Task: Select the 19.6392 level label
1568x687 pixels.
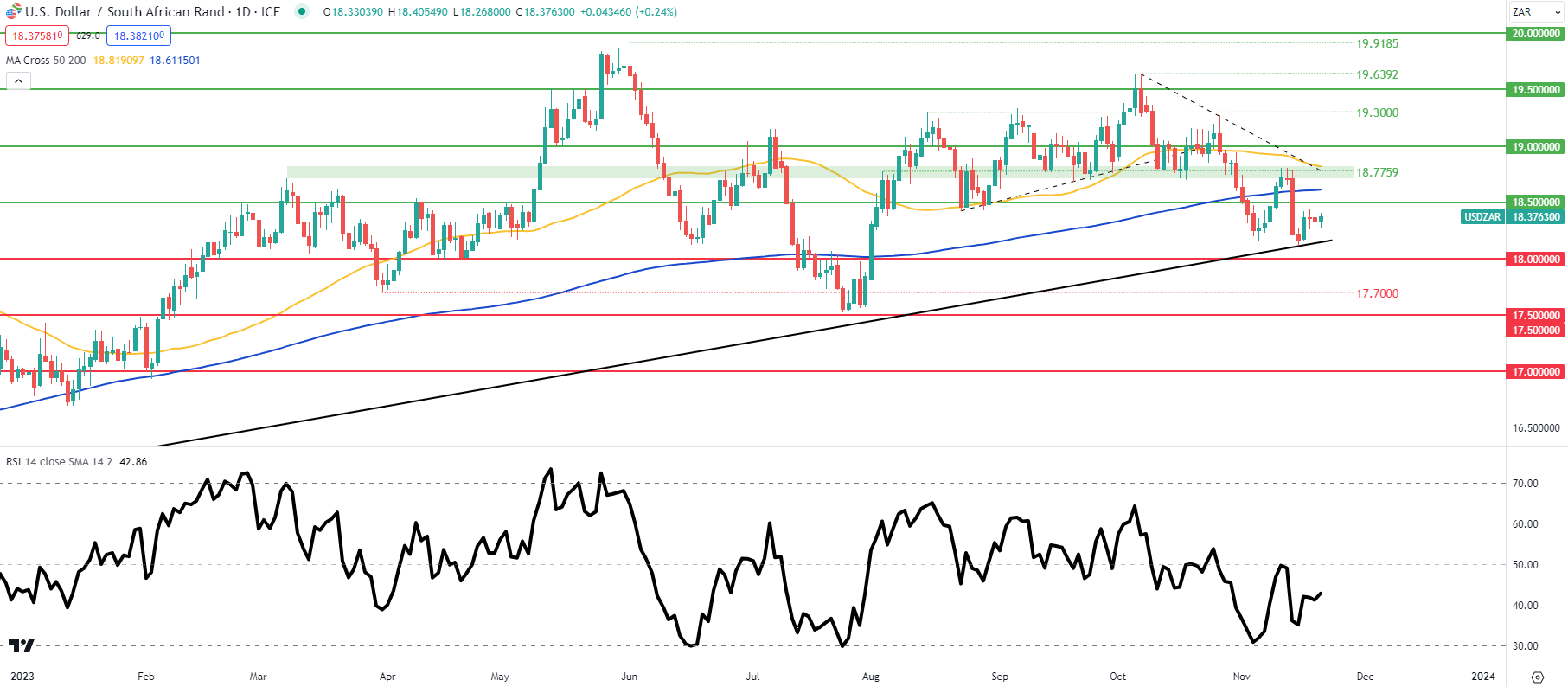Action: [x=1377, y=74]
